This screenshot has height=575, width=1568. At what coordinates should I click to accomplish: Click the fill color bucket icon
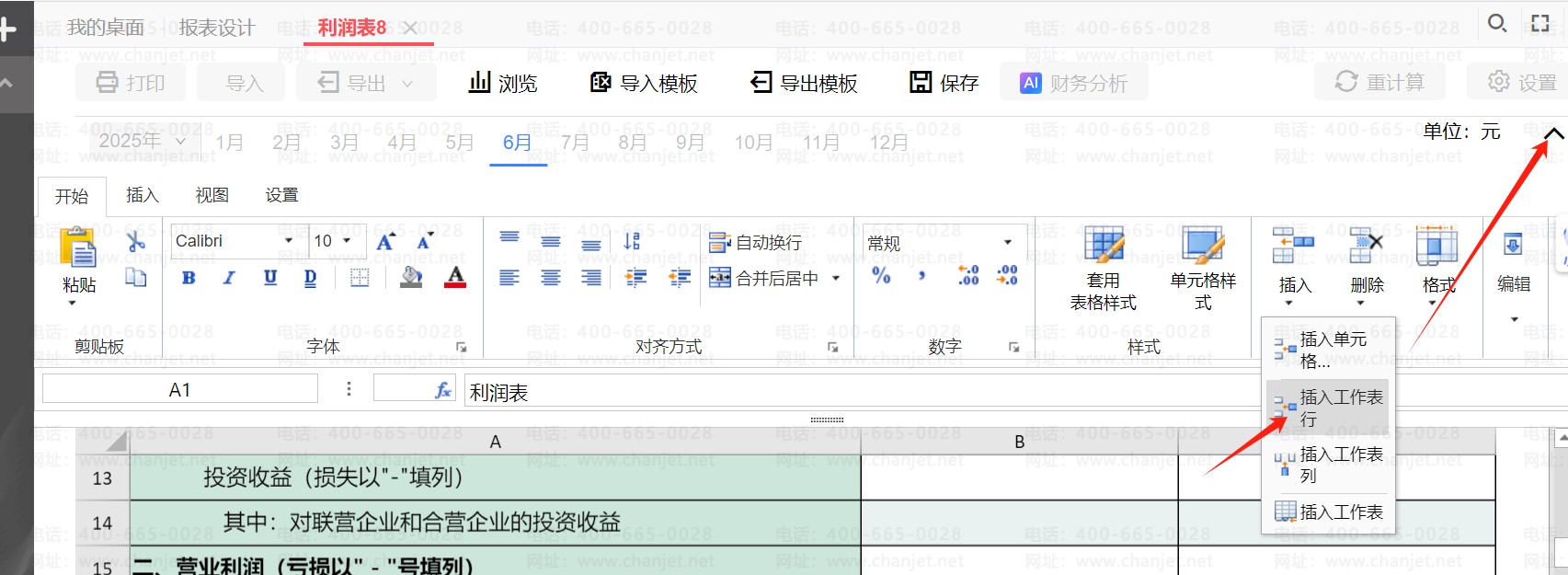411,278
